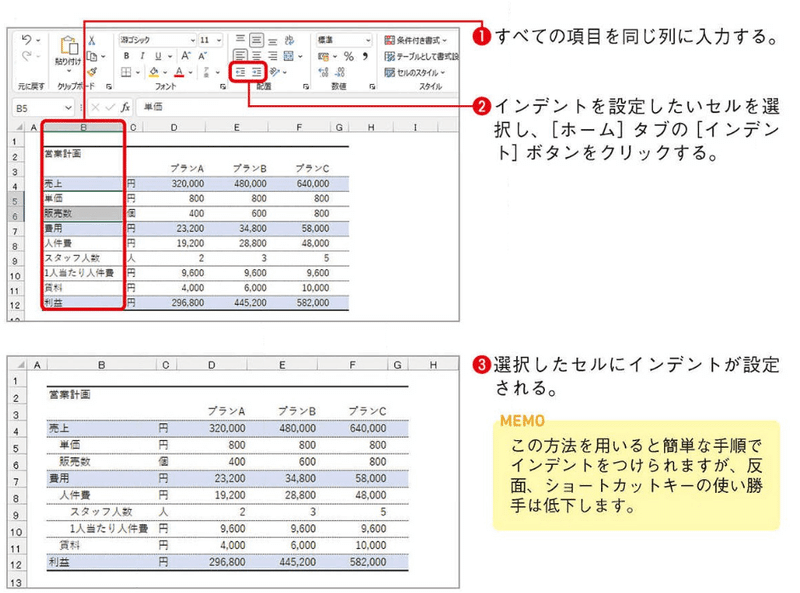
Task: Expand the Merge and Center dropdown arrow
Action: click(300, 56)
